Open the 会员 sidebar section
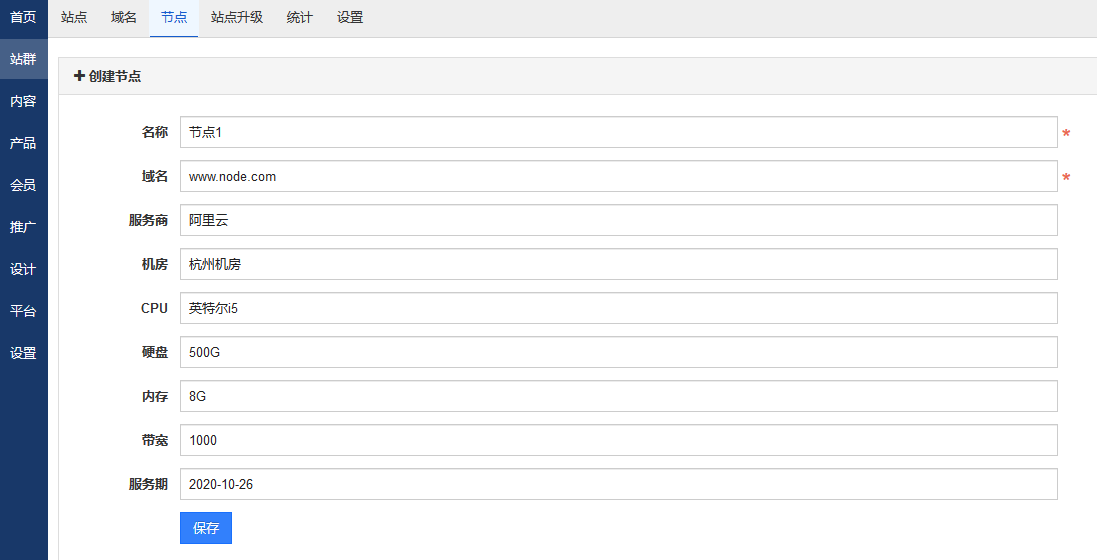Viewport: 1097px width, 560px height. (23, 185)
